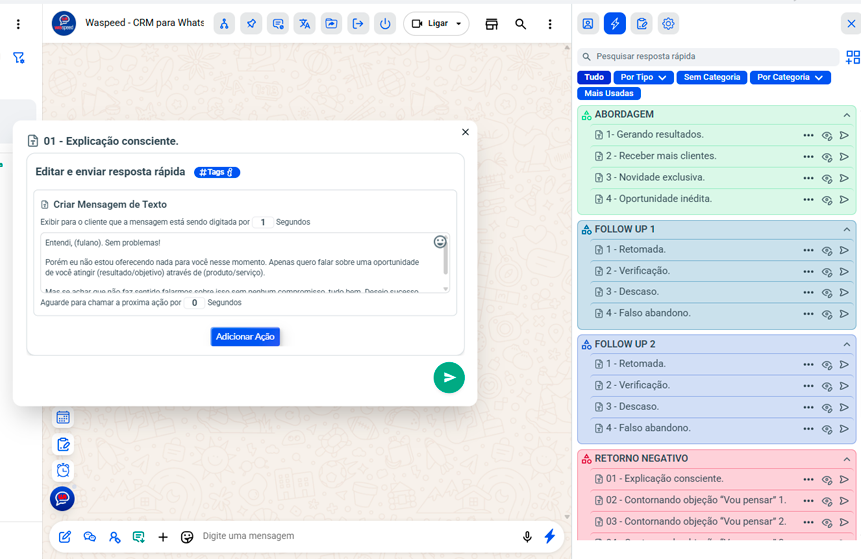Click the 'Pesquisar resposta rápida' search field

710,57
